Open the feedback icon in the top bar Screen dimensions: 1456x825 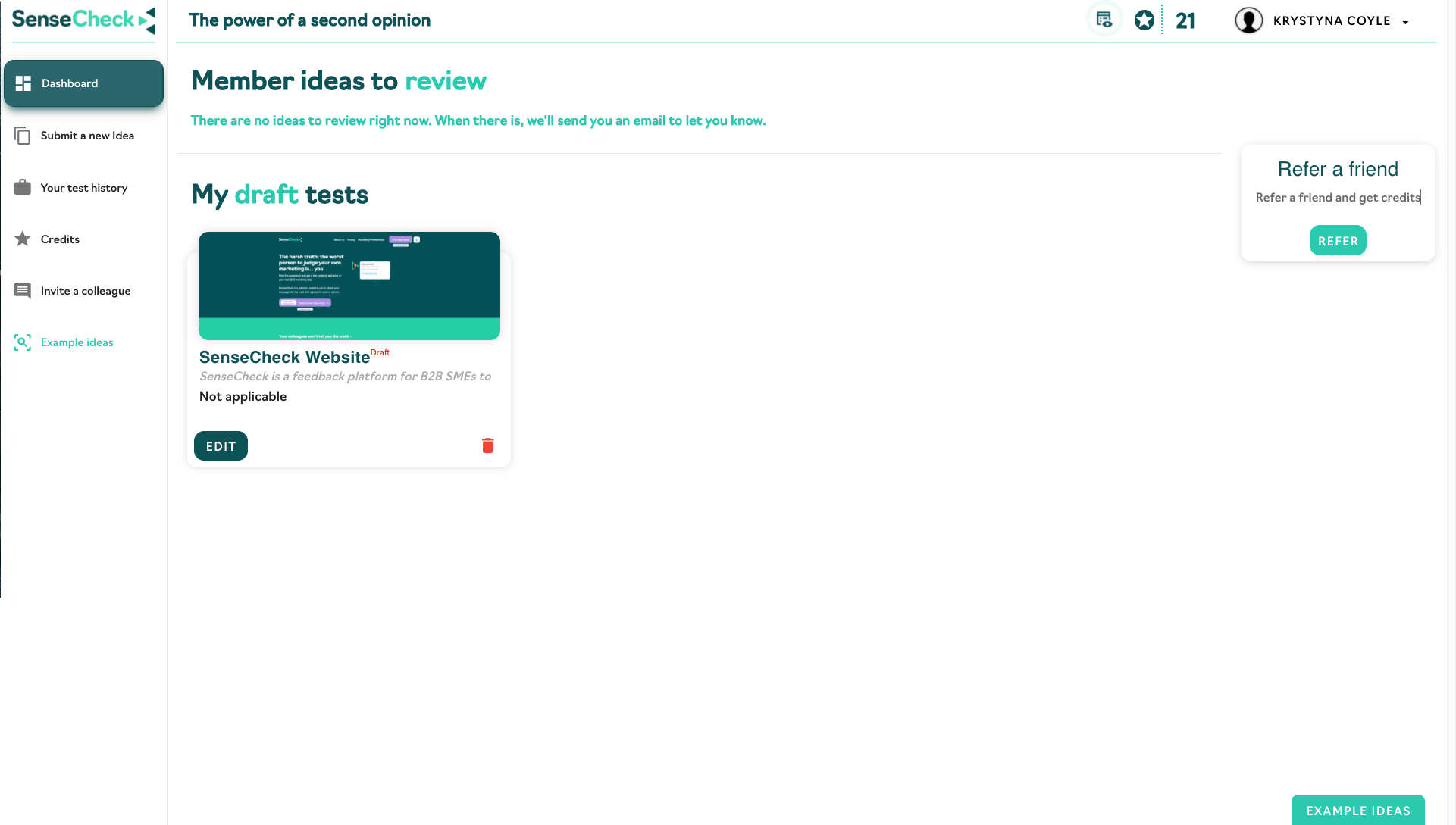(x=1104, y=20)
